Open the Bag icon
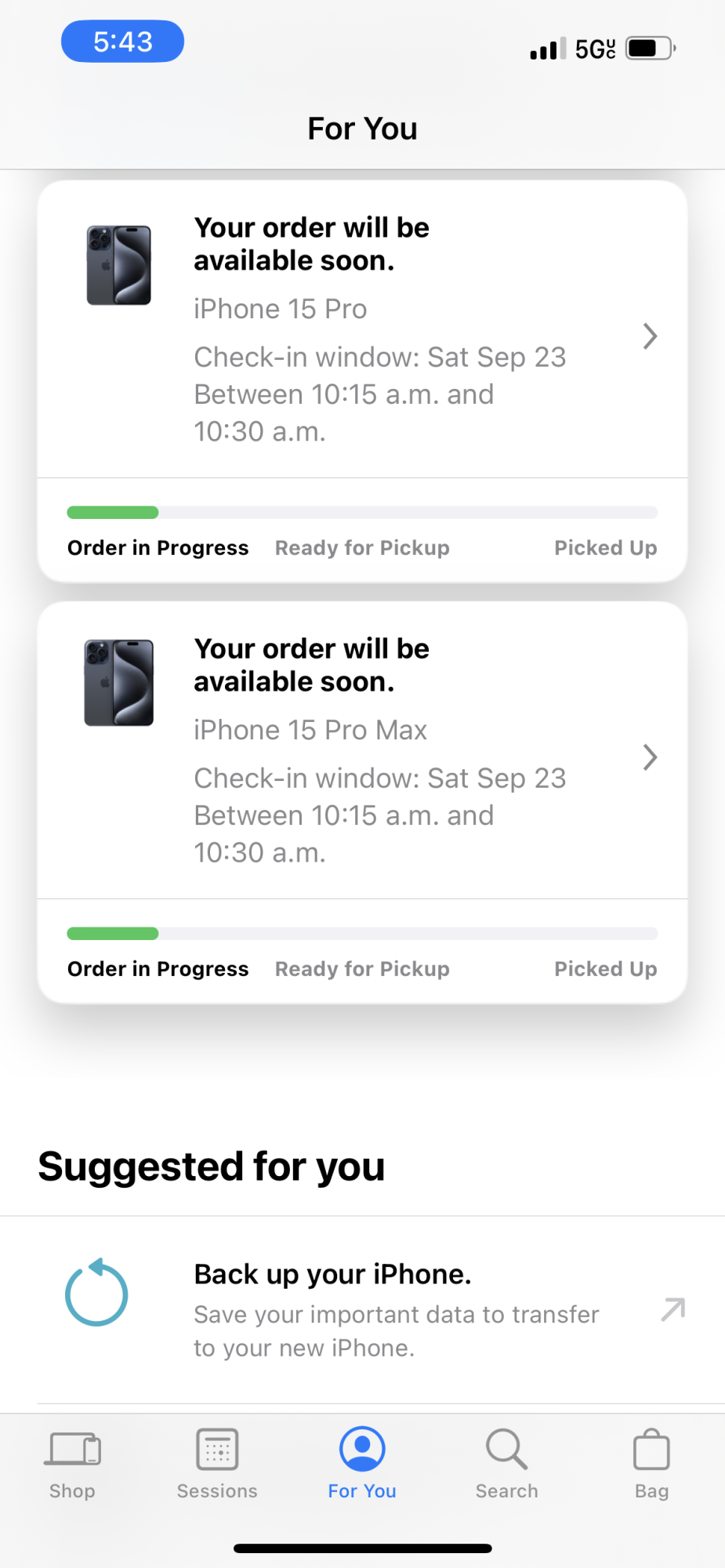The image size is (725, 1568). click(x=651, y=1450)
